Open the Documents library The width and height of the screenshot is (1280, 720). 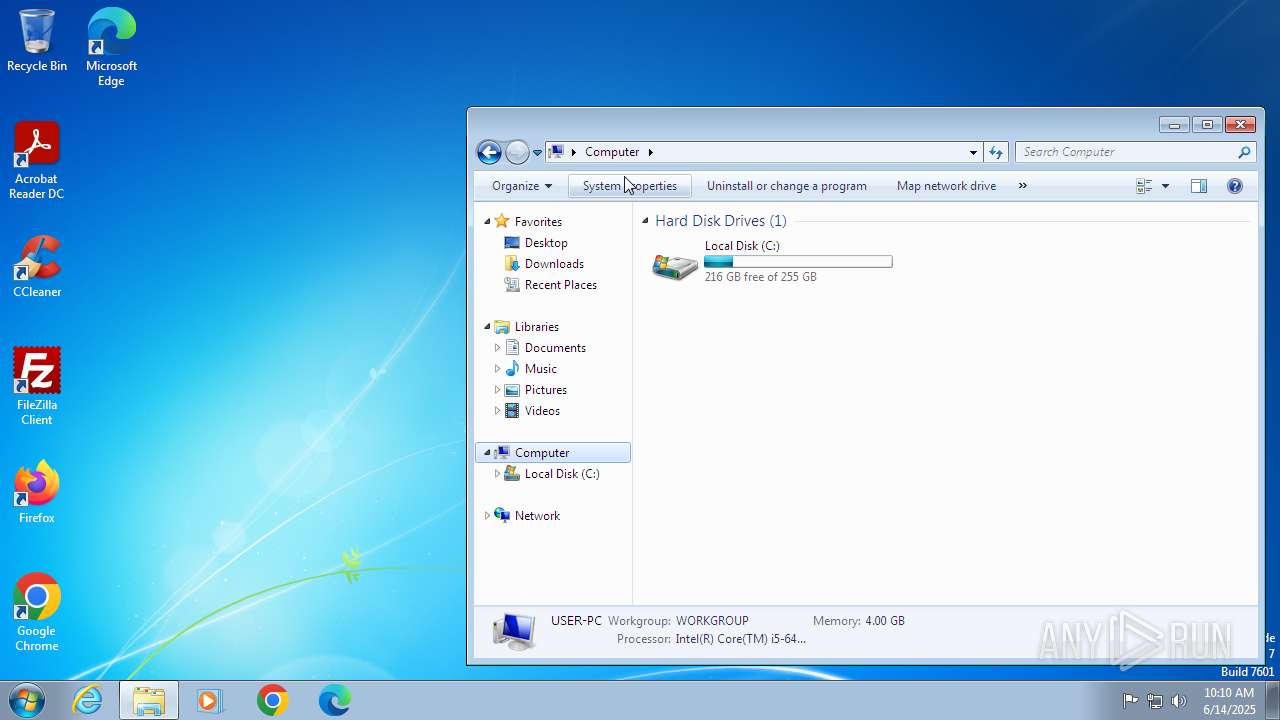coord(555,348)
